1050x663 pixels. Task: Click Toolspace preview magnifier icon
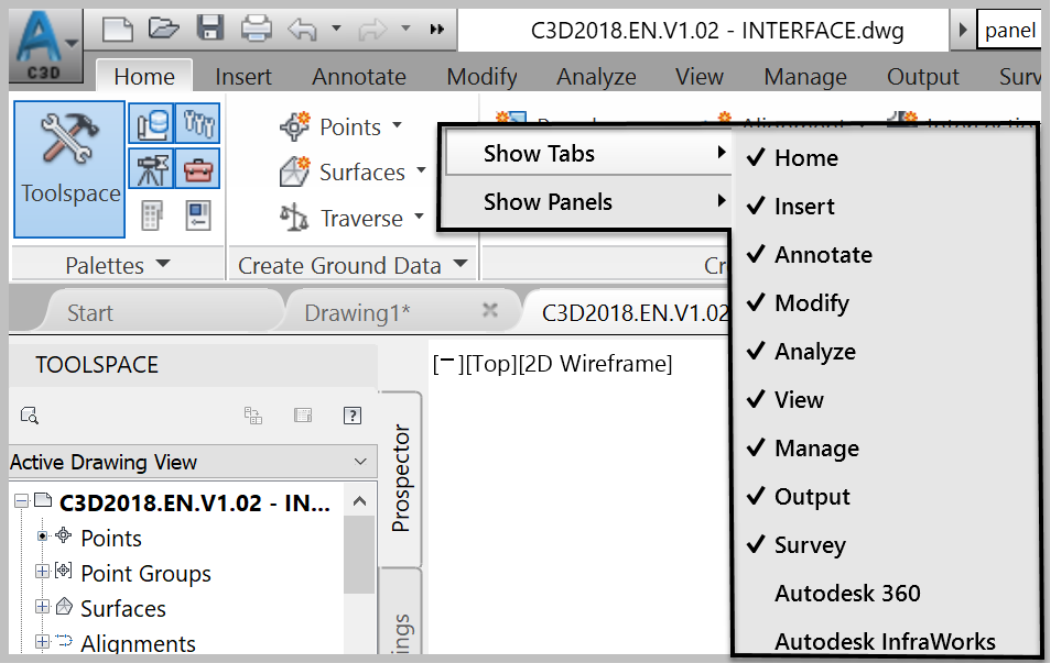coord(29,416)
